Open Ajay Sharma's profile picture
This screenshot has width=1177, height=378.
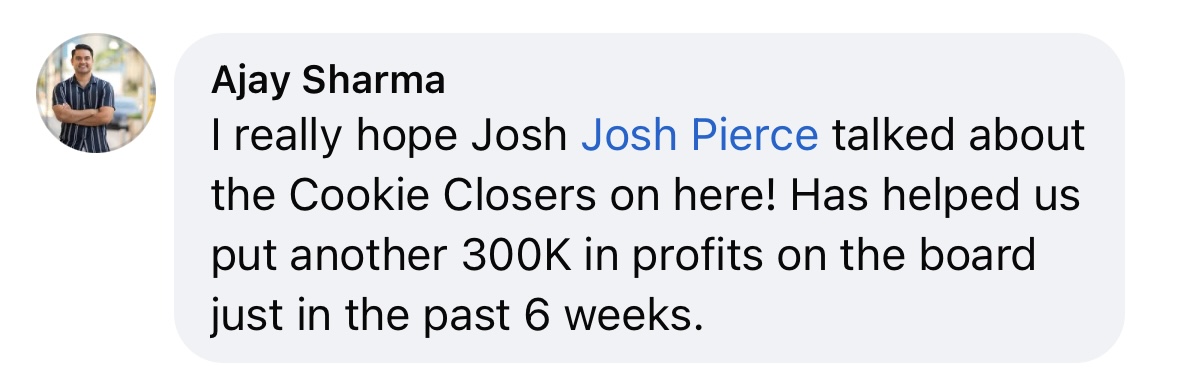(96, 93)
